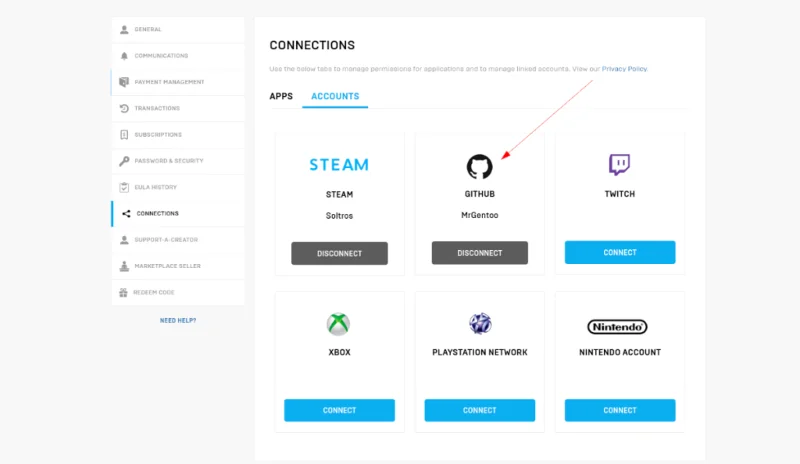The width and height of the screenshot is (800, 464).
Task: Open Redeem Code page
Action: [x=178, y=292]
